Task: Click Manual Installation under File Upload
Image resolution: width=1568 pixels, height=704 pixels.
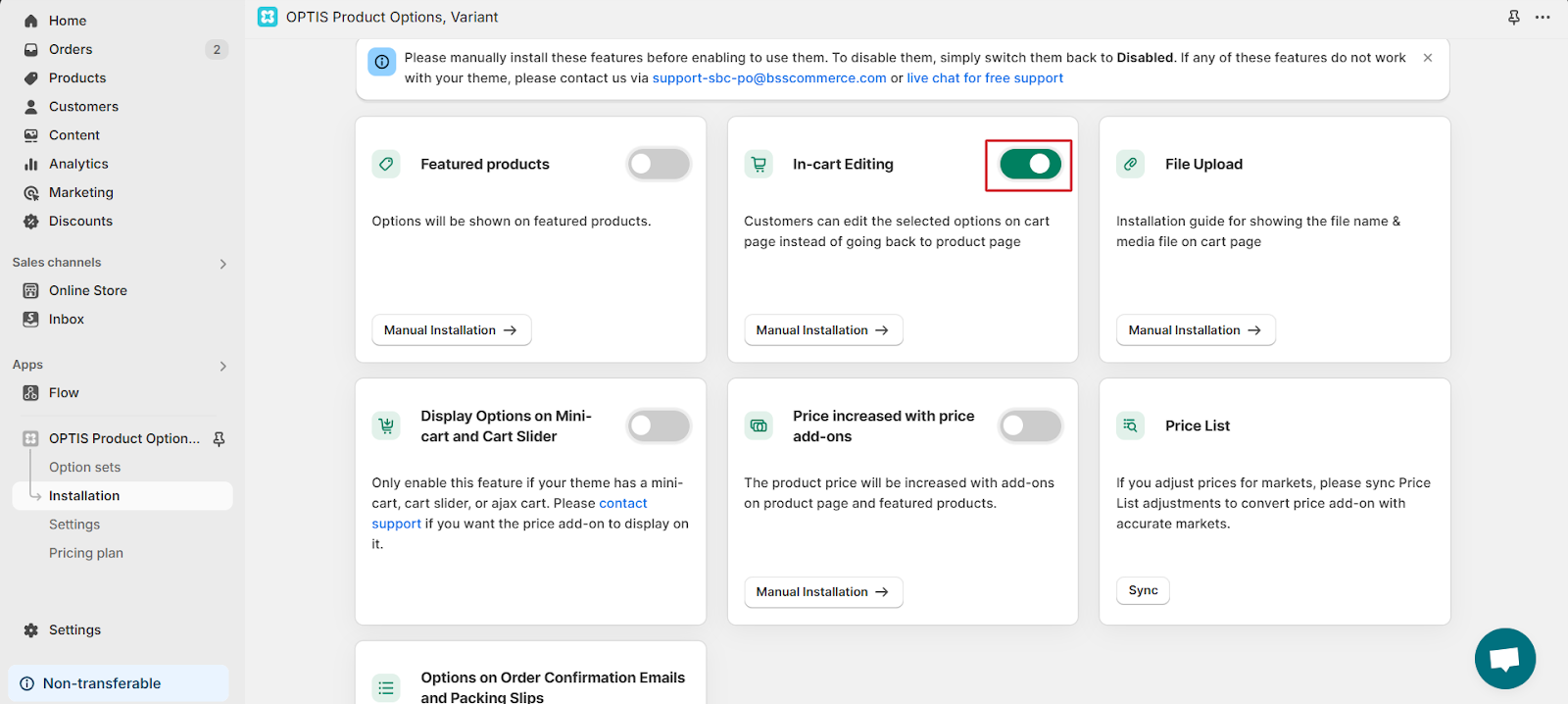Action: 1196,330
